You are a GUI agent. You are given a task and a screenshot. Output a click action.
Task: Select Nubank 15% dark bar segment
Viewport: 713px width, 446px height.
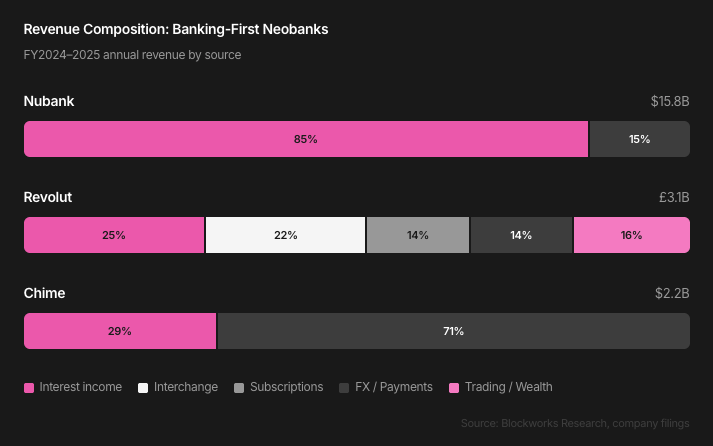(x=639, y=139)
